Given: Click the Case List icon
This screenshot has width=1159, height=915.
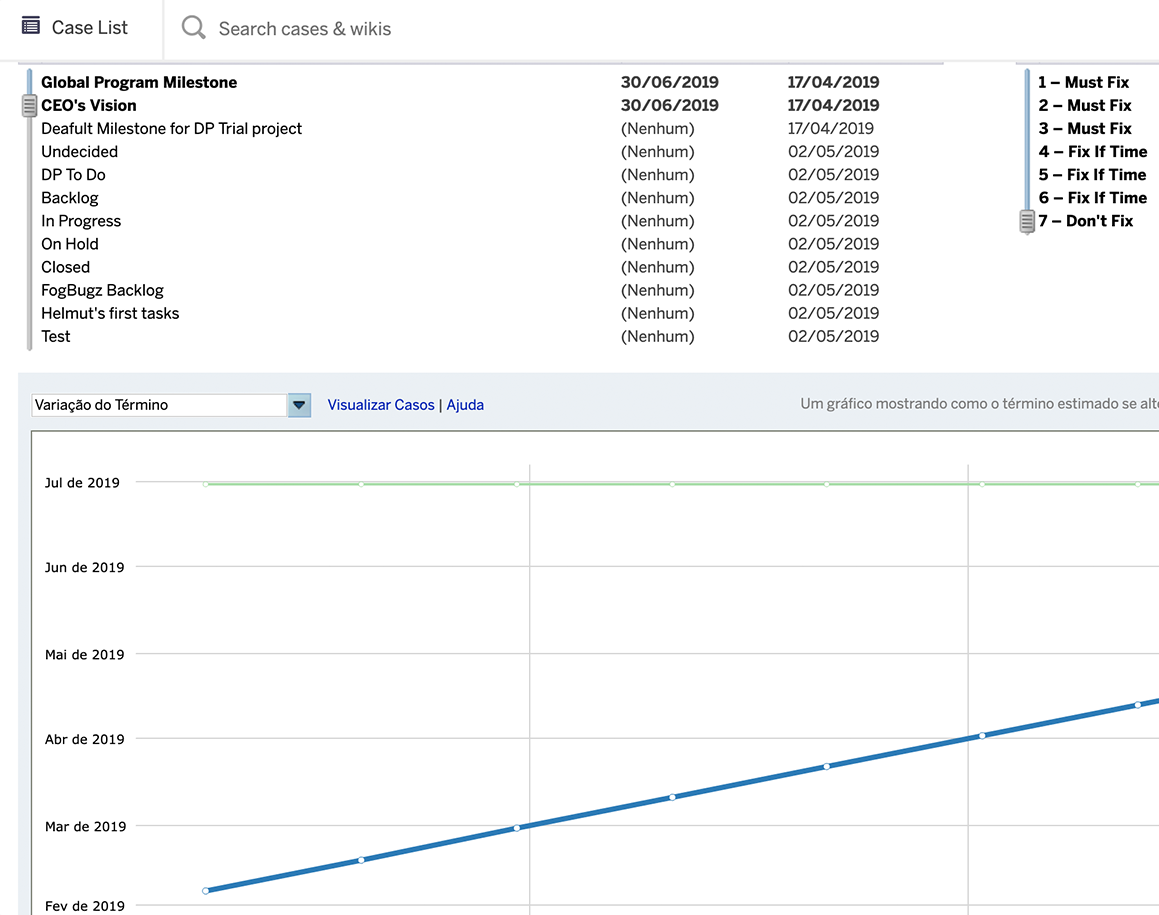Looking at the screenshot, I should tap(31, 27).
